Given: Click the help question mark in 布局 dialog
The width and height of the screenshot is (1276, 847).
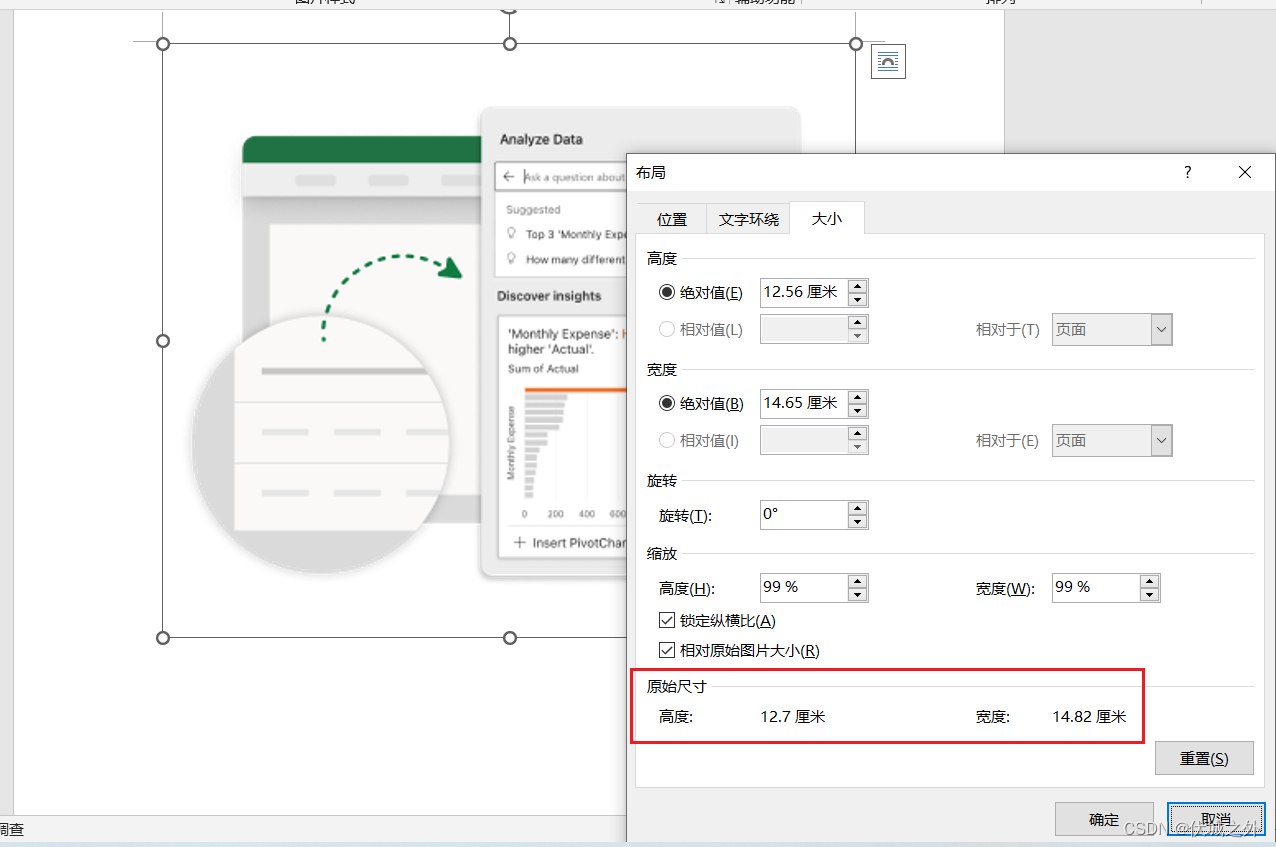Looking at the screenshot, I should click(x=1187, y=172).
